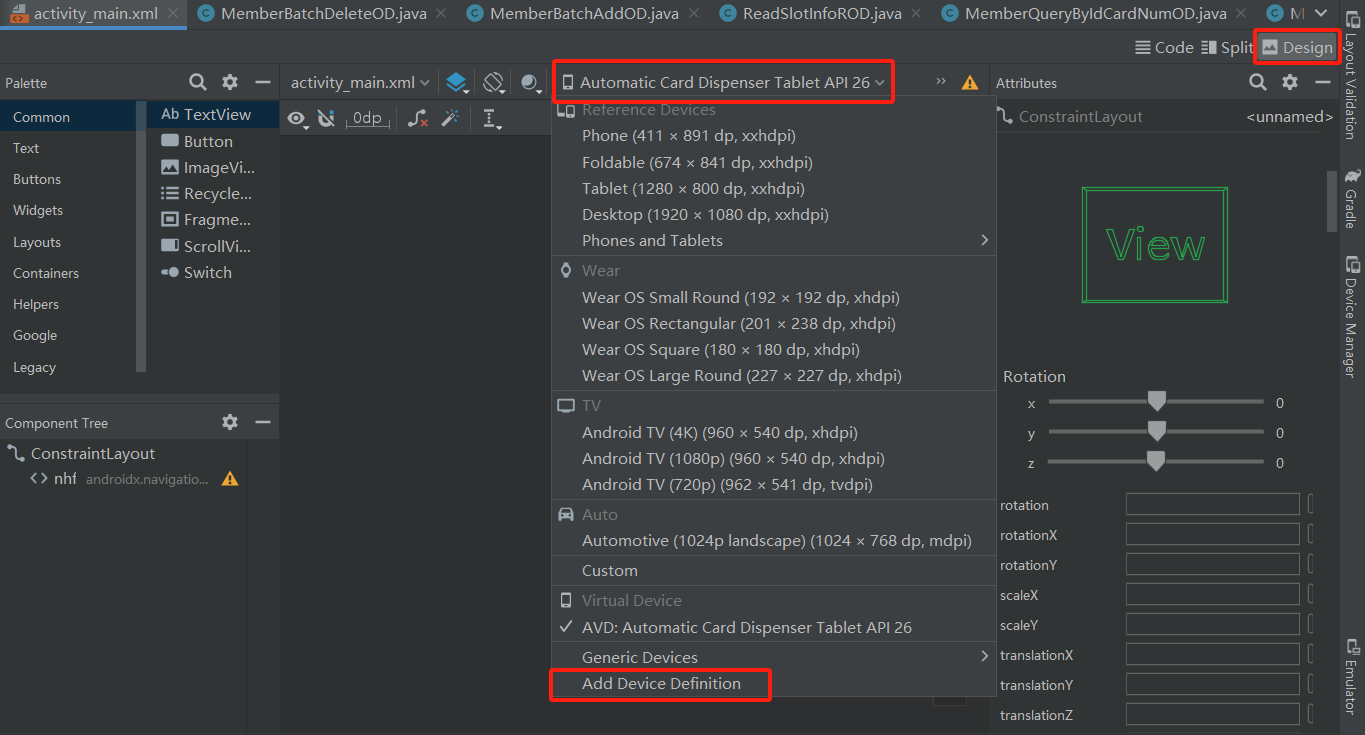Open Device Manager tool window
1365x735 pixels.
click(1351, 317)
